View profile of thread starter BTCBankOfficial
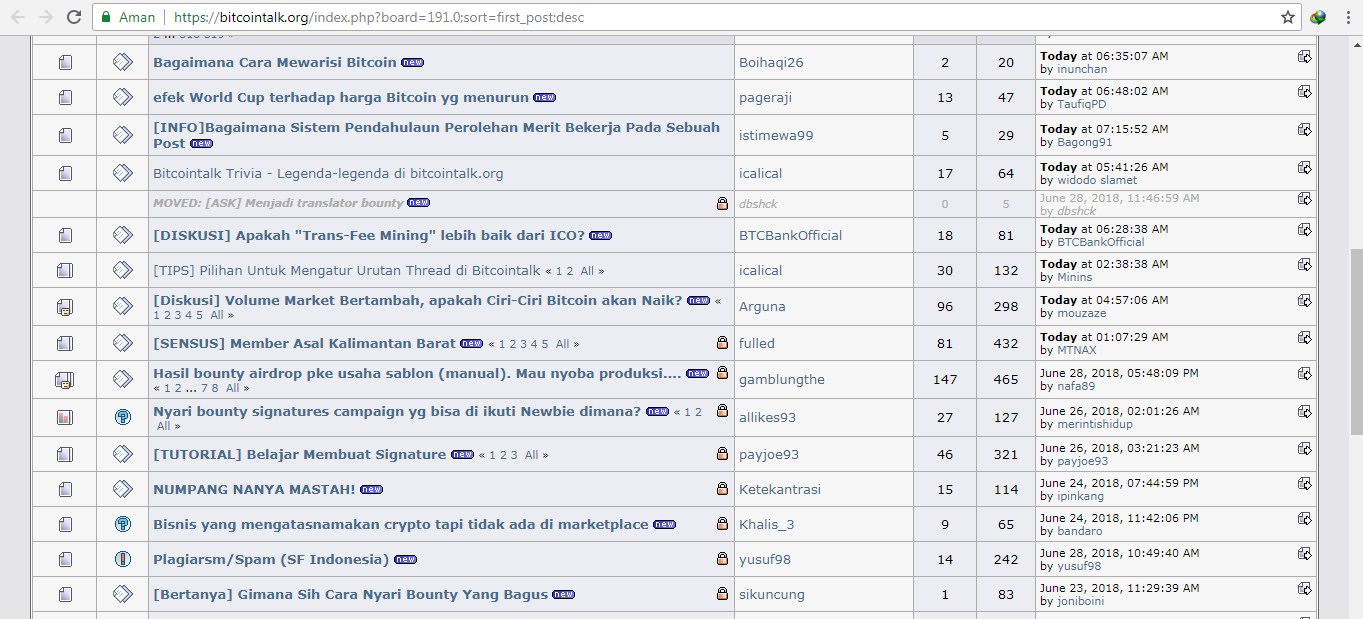This screenshot has height=619, width=1363. point(790,235)
